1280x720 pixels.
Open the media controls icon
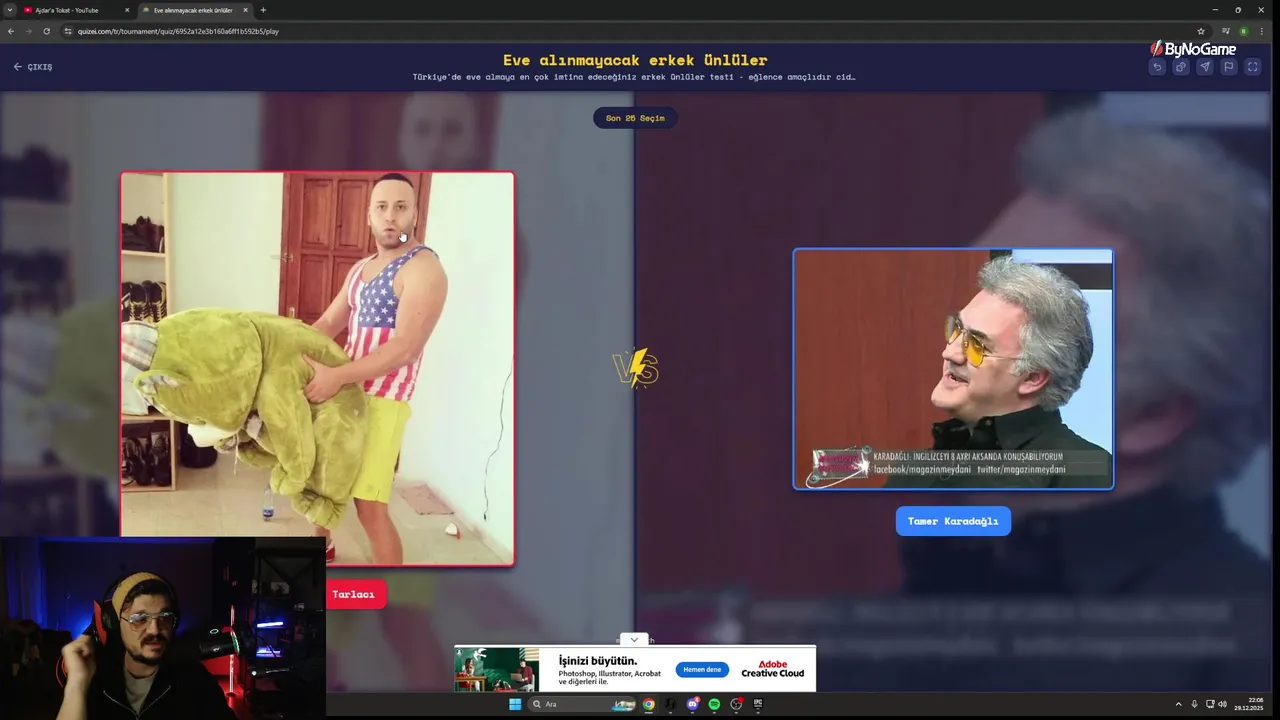tap(1226, 31)
